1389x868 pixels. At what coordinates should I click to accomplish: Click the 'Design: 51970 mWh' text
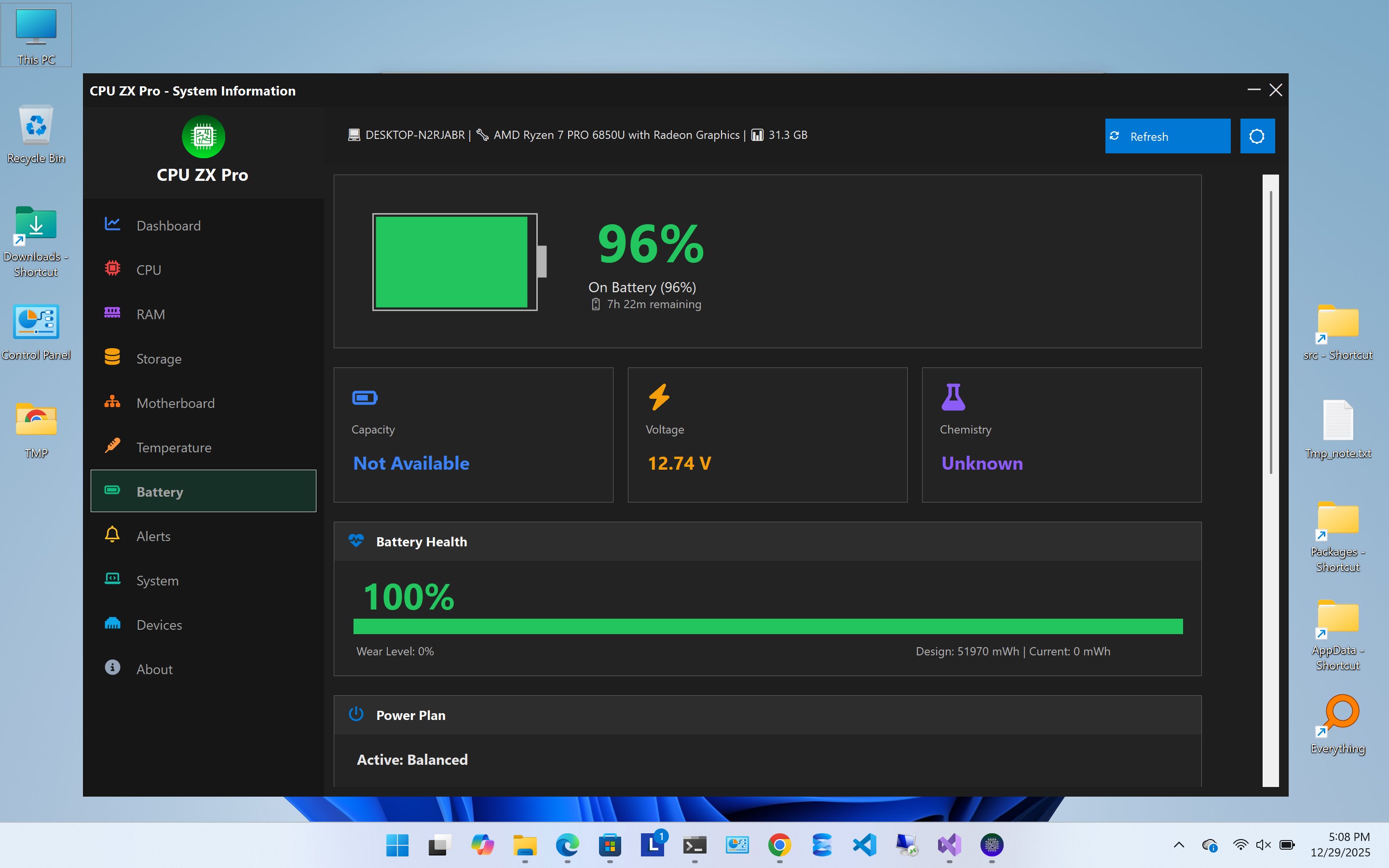(x=967, y=651)
